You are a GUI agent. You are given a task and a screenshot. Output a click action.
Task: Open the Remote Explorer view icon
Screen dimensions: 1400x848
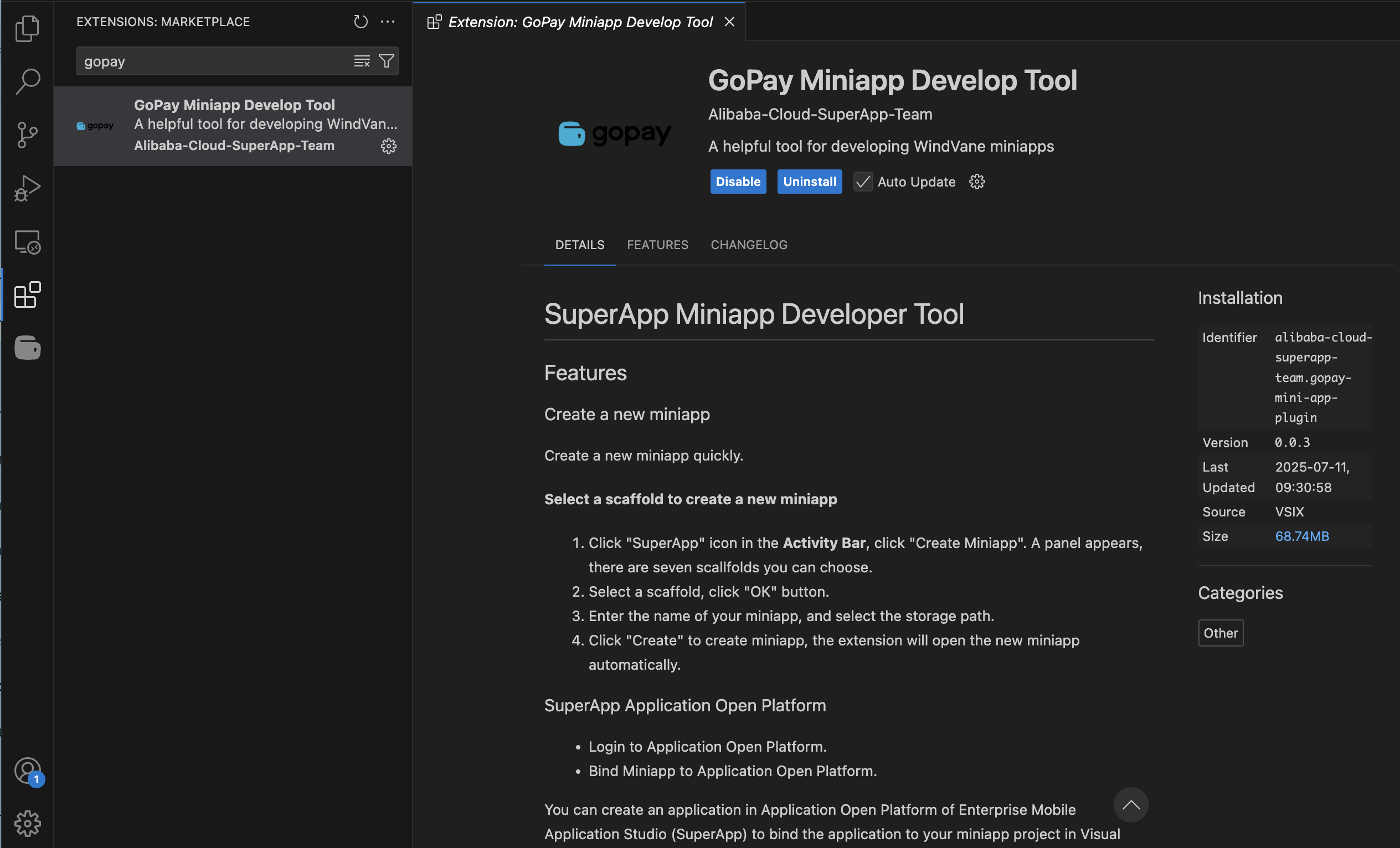tap(27, 242)
